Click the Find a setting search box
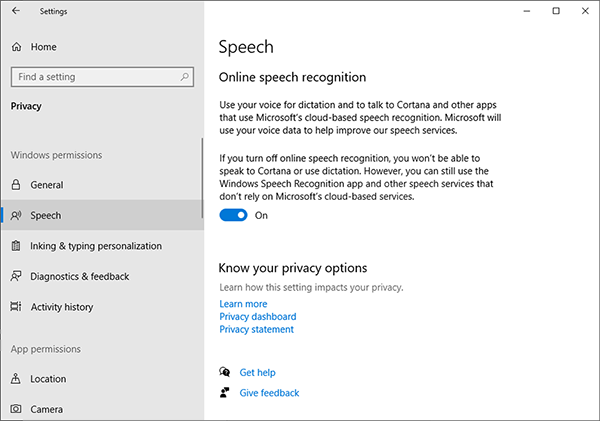Screen dimensions: 600x421 (x=95, y=77)
